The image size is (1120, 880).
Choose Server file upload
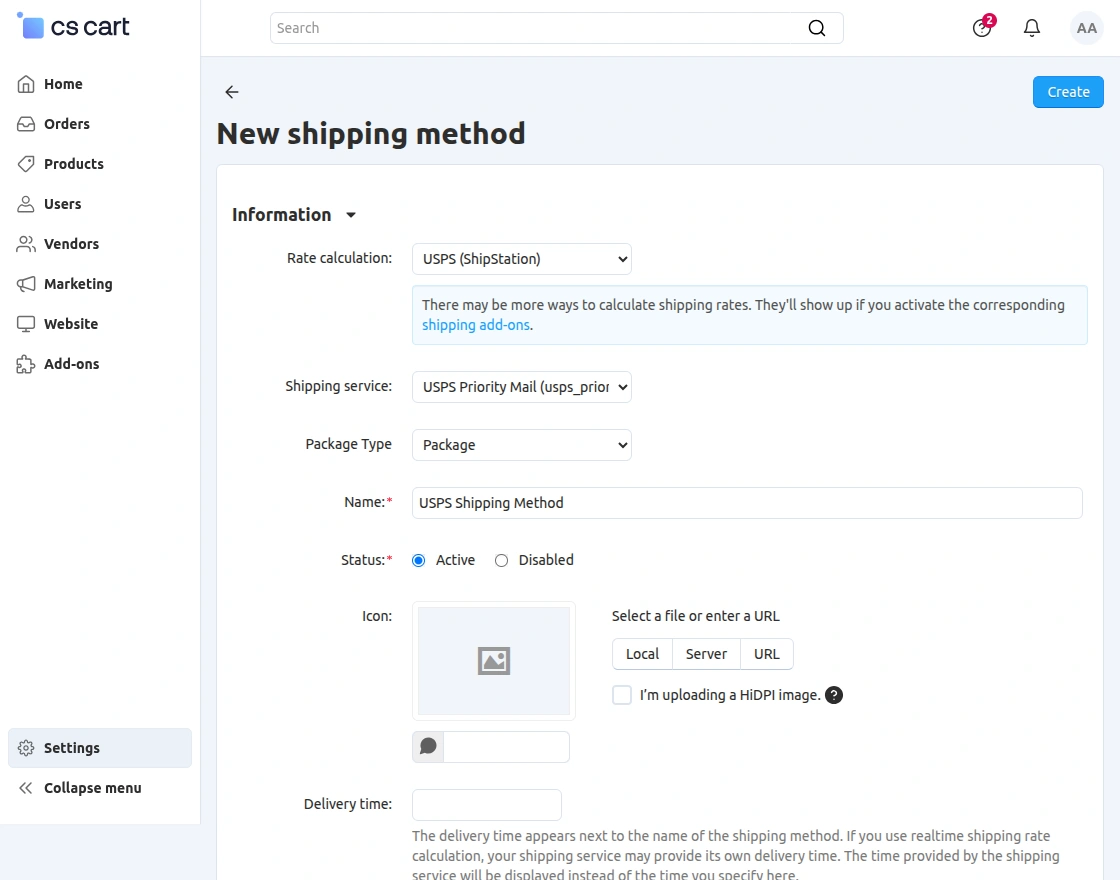coord(706,654)
